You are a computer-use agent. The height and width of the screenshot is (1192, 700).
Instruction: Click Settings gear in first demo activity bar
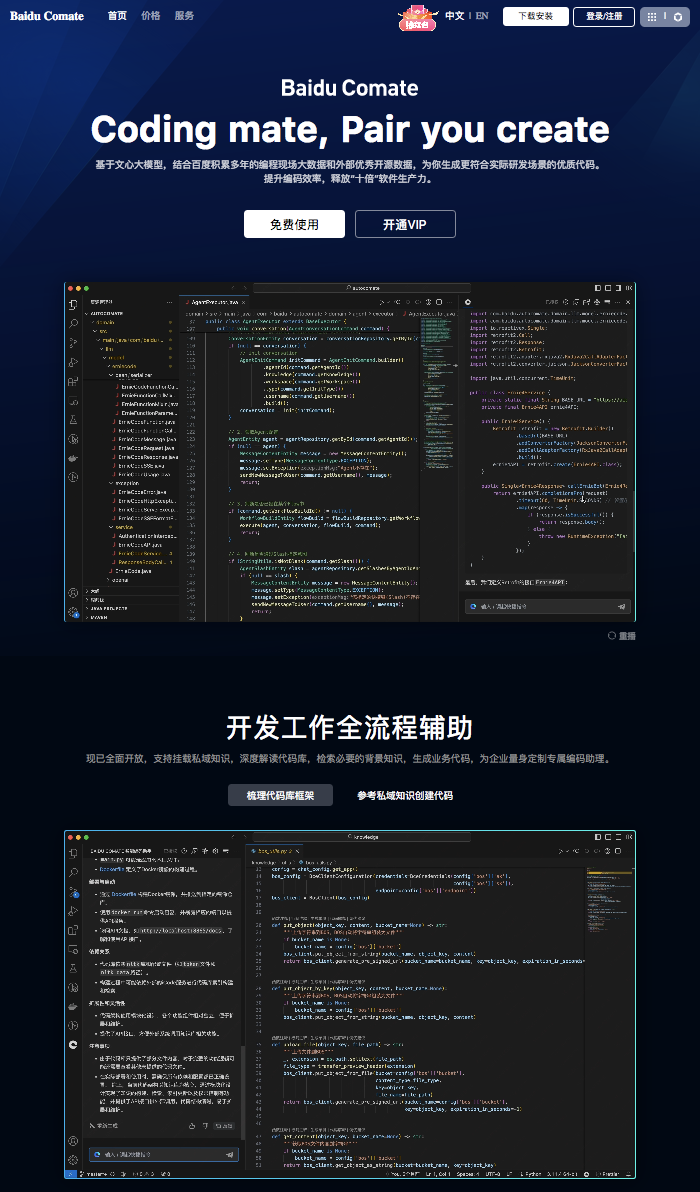pyautogui.click(x=74, y=611)
